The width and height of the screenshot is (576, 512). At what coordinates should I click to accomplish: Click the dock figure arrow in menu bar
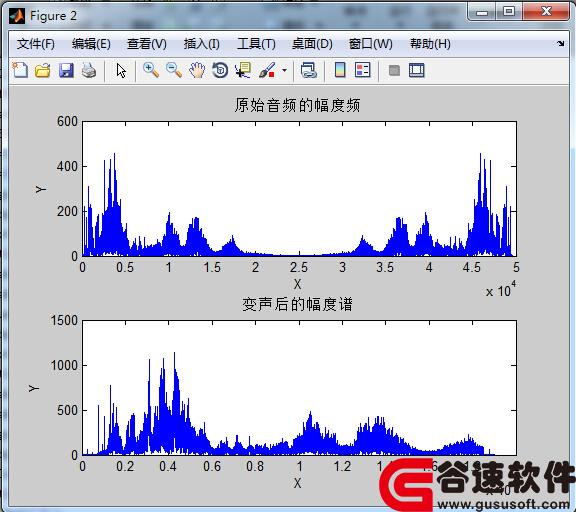[561, 44]
